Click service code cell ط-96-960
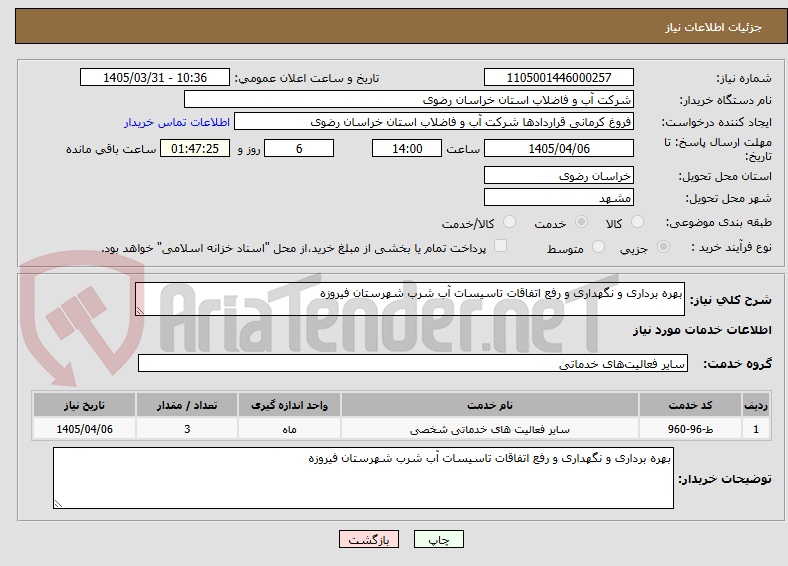 coord(691,429)
